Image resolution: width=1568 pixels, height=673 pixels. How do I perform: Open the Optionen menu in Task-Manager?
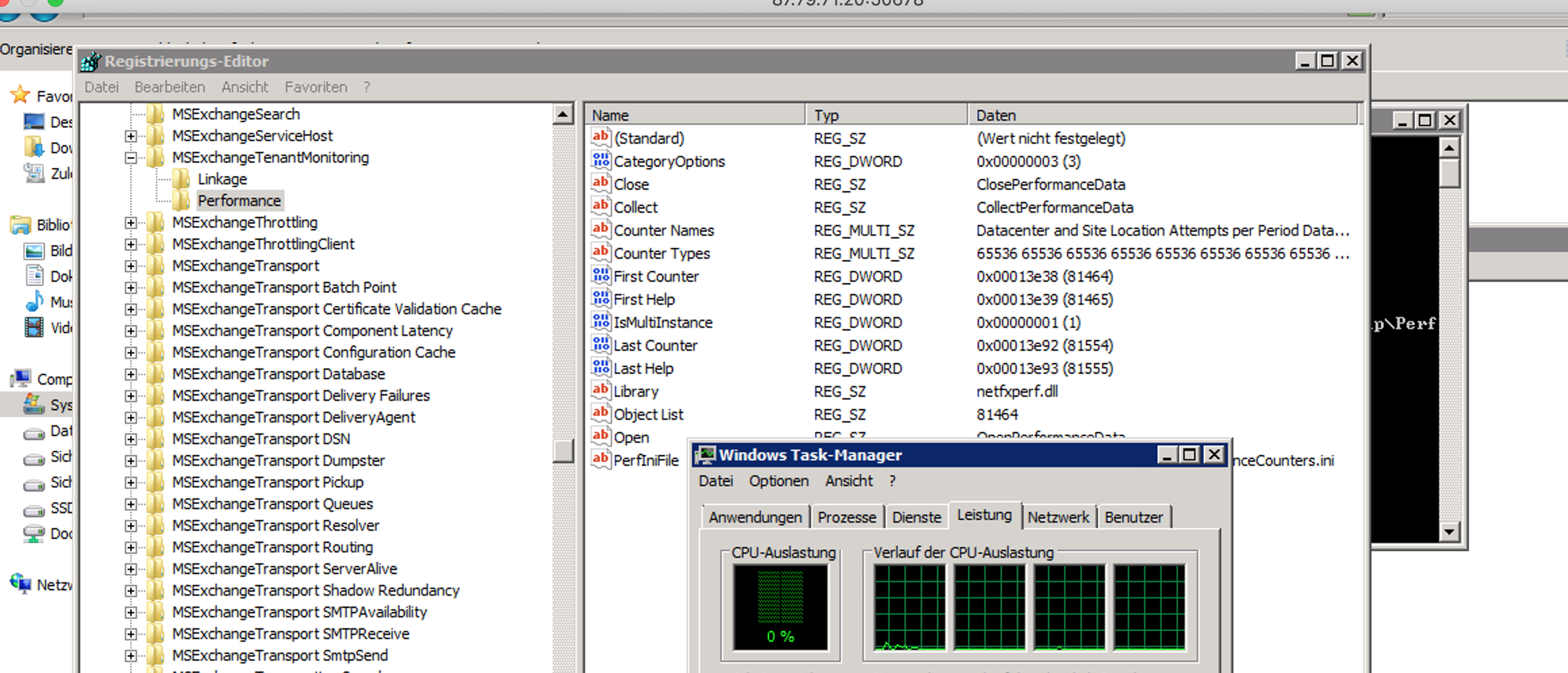779,481
